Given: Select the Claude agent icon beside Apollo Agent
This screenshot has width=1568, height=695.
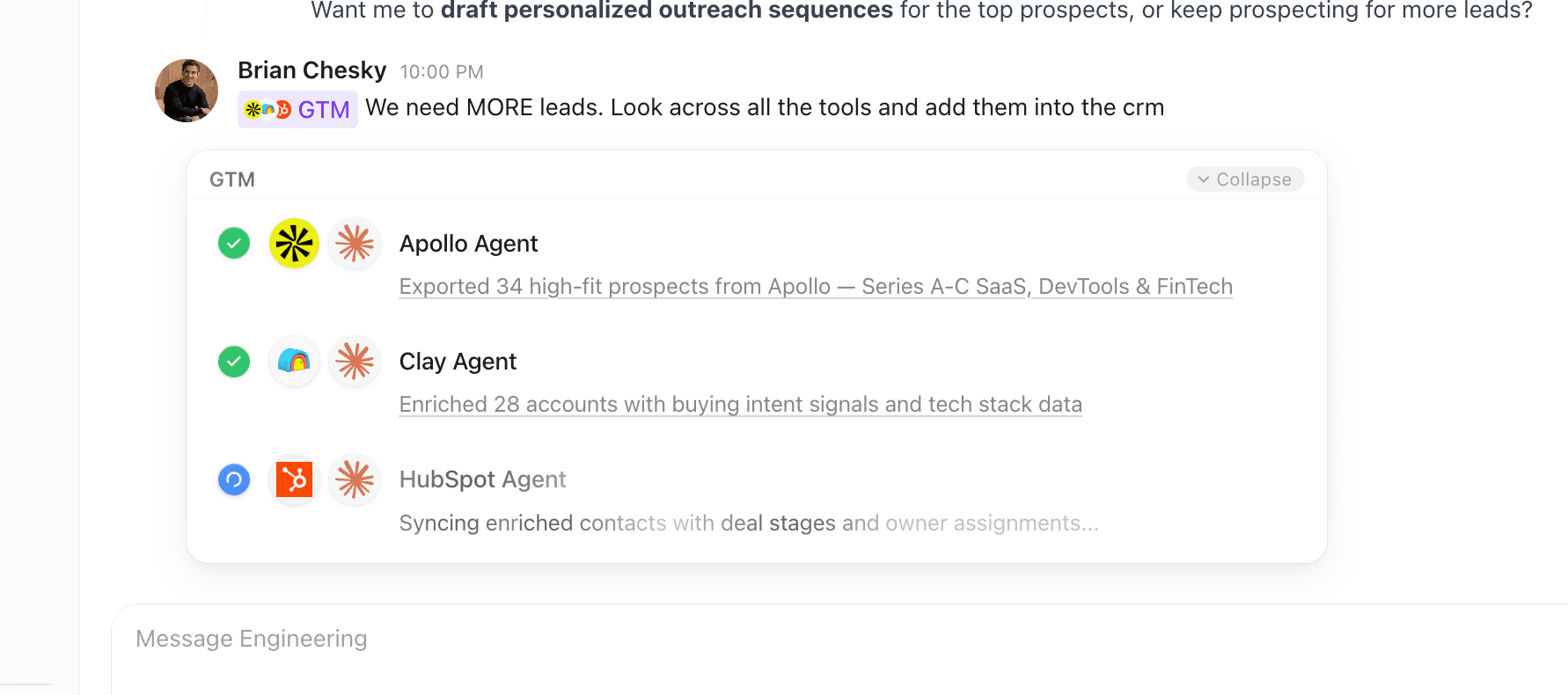Looking at the screenshot, I should [354, 243].
